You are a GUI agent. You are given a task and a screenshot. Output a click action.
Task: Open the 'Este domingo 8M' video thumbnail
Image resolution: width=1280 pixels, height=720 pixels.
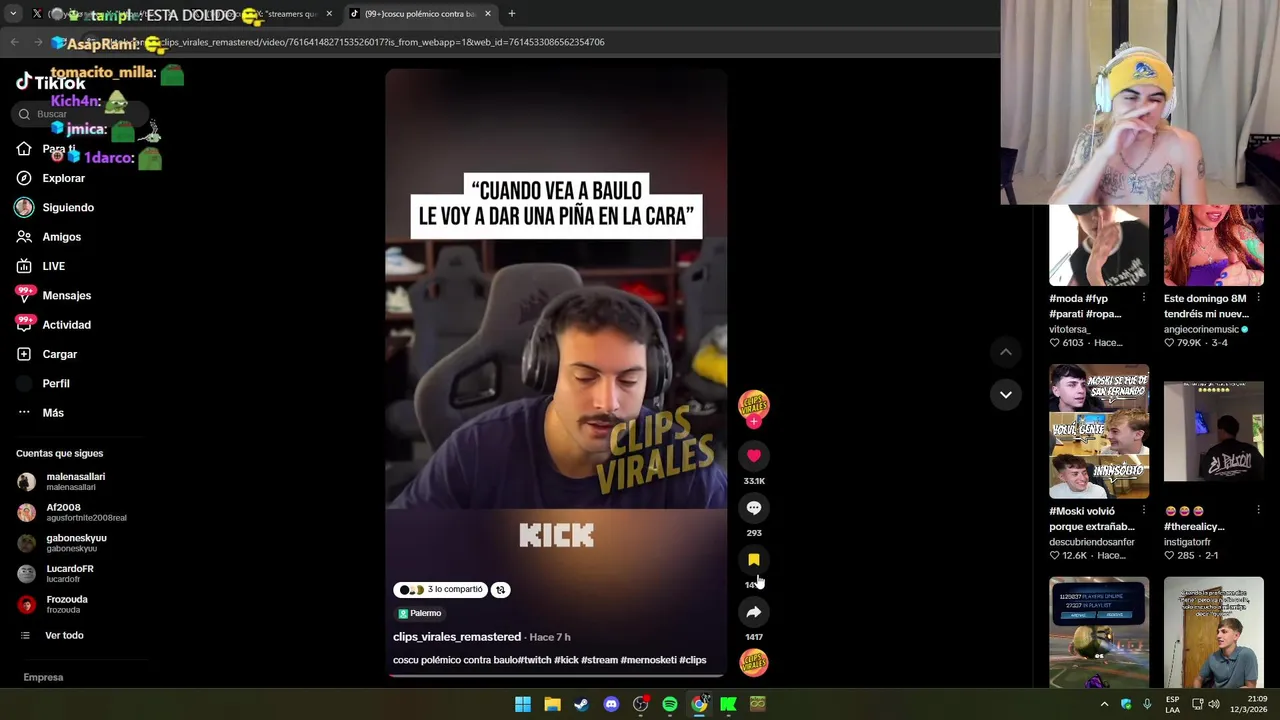[x=1214, y=245]
